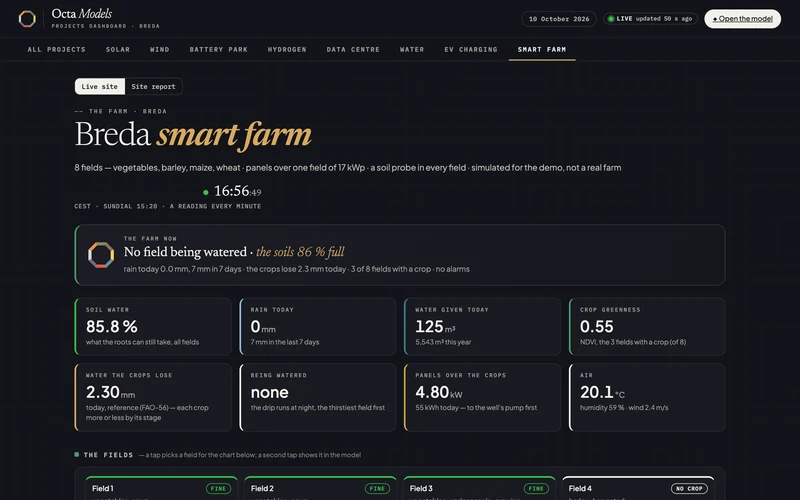Open the EV Charging tab
The width and height of the screenshot is (800, 500).
click(x=471, y=49)
